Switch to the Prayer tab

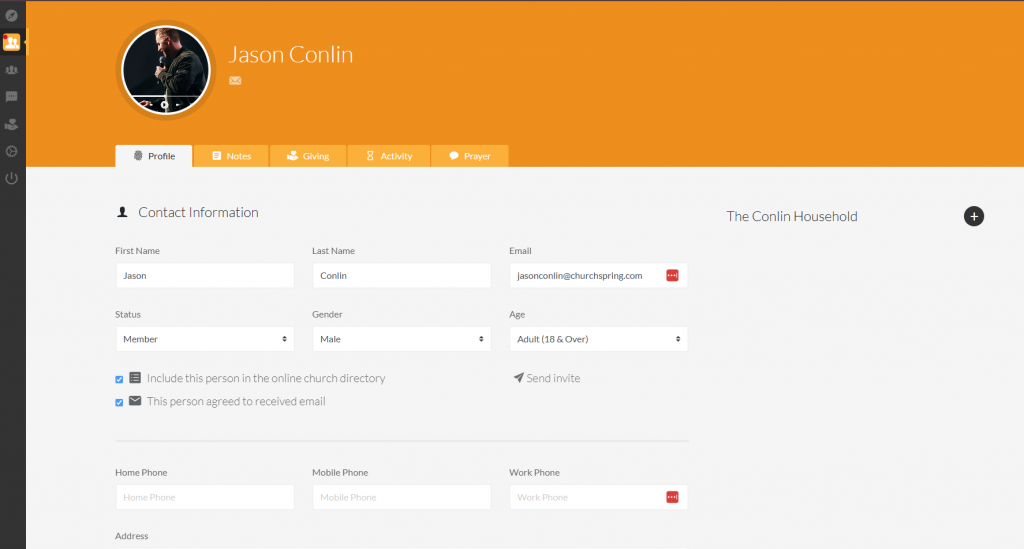coord(470,156)
